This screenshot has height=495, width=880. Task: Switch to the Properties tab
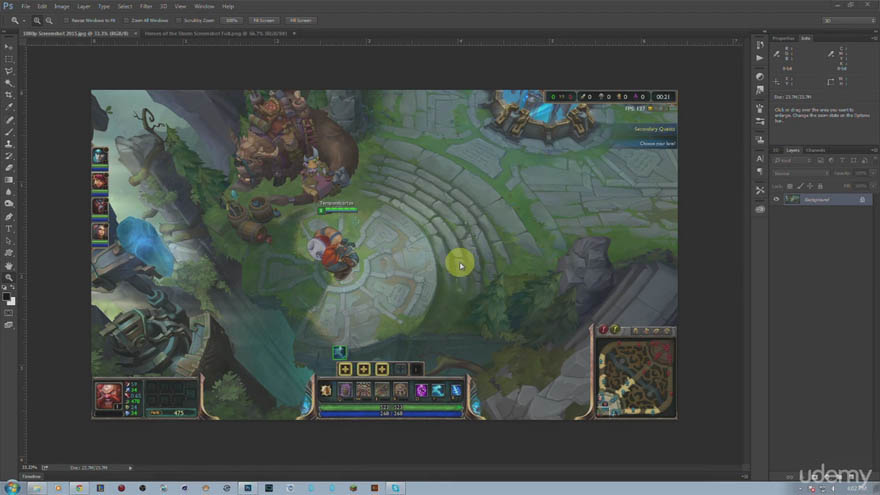coord(783,38)
